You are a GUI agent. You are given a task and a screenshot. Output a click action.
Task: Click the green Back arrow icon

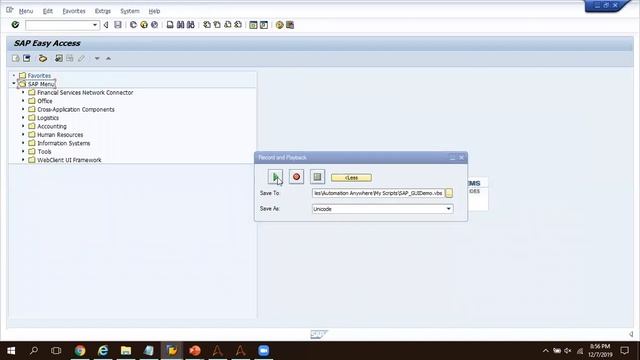pyautogui.click(x=133, y=25)
